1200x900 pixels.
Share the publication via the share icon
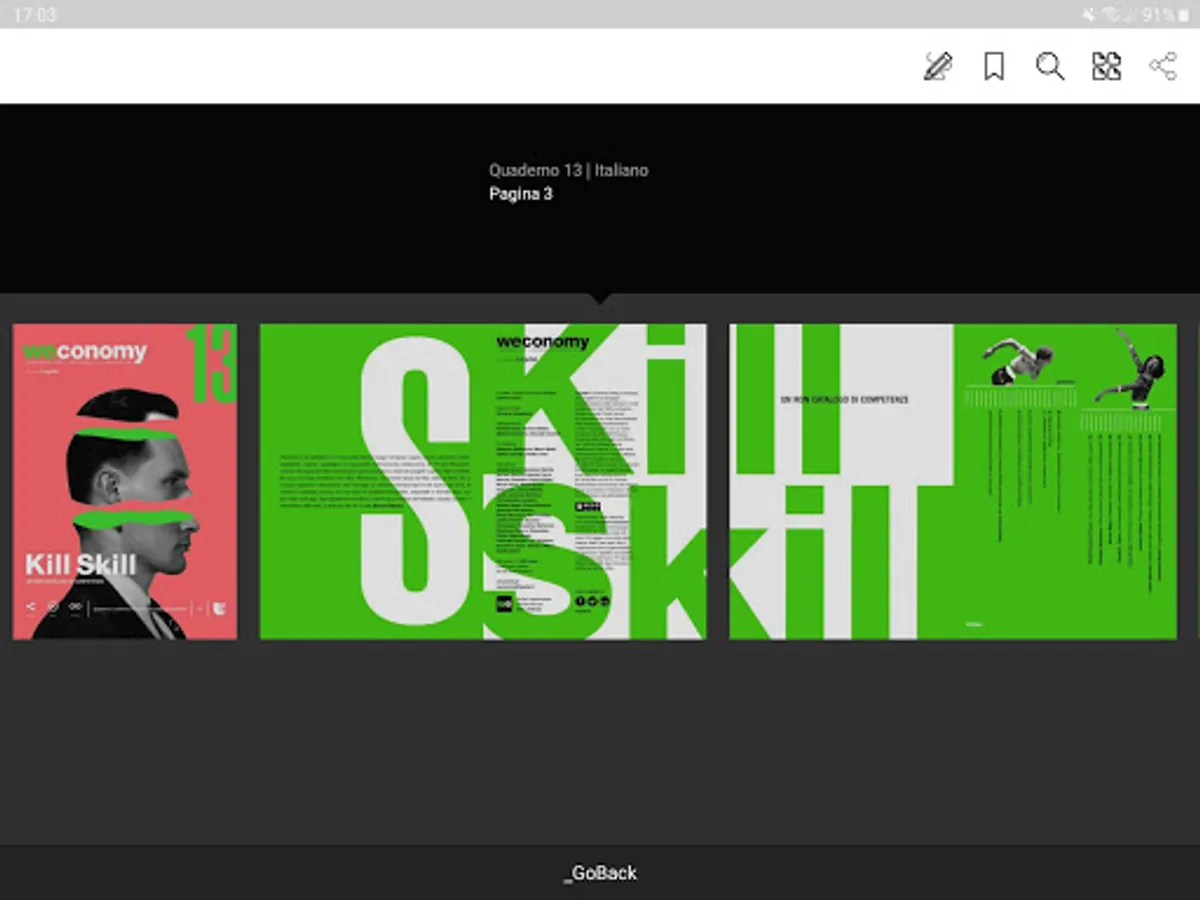click(1163, 67)
